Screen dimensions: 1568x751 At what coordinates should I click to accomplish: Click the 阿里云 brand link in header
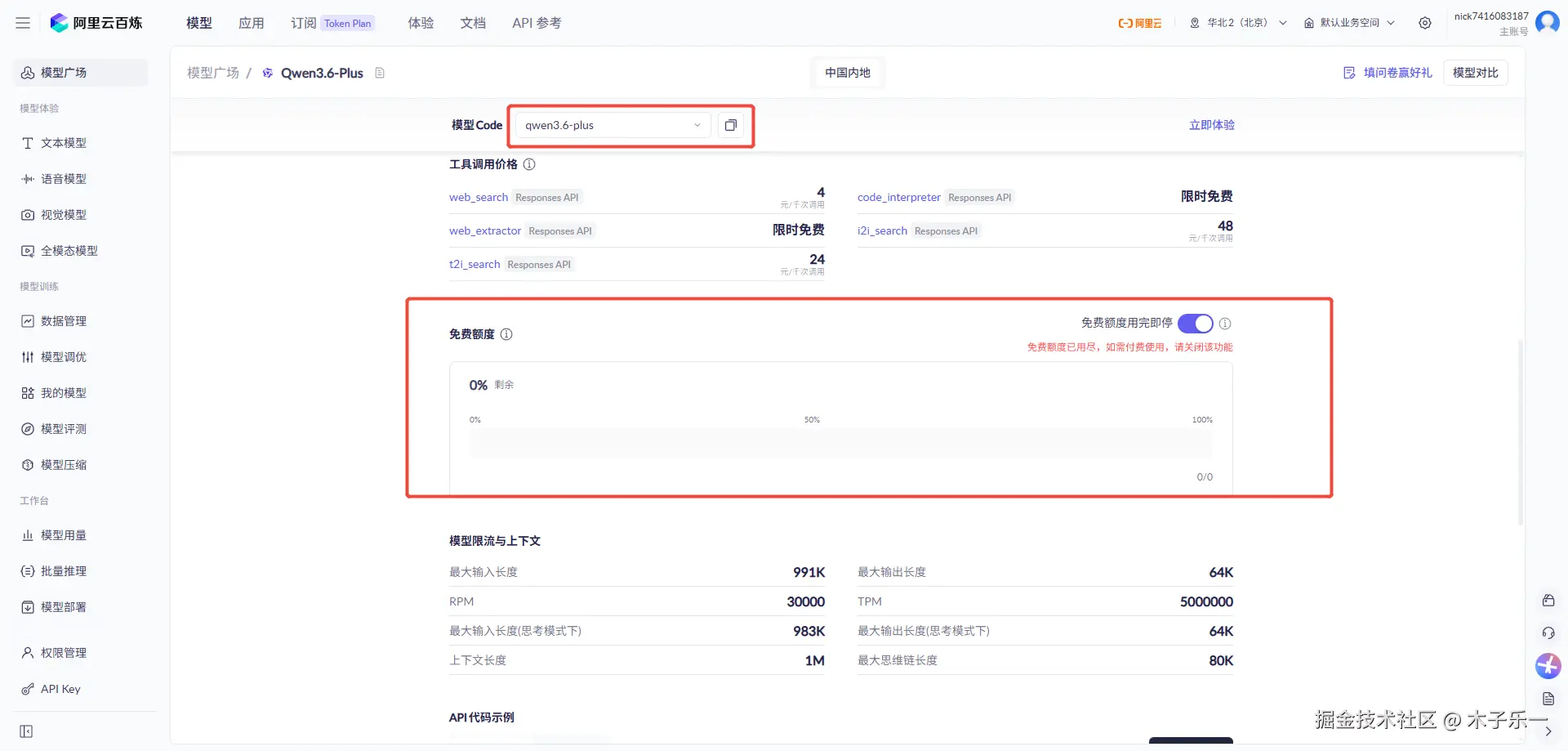(1140, 23)
